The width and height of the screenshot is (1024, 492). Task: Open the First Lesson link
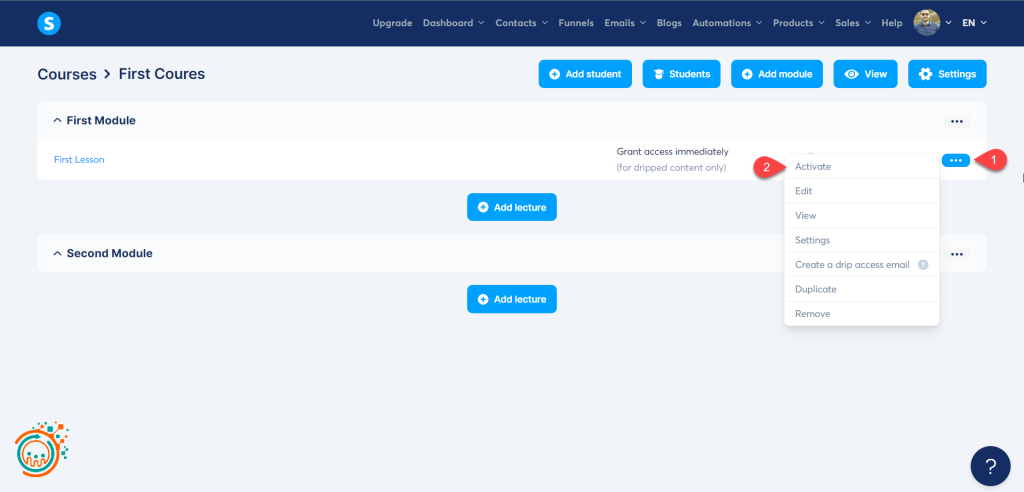(x=79, y=160)
